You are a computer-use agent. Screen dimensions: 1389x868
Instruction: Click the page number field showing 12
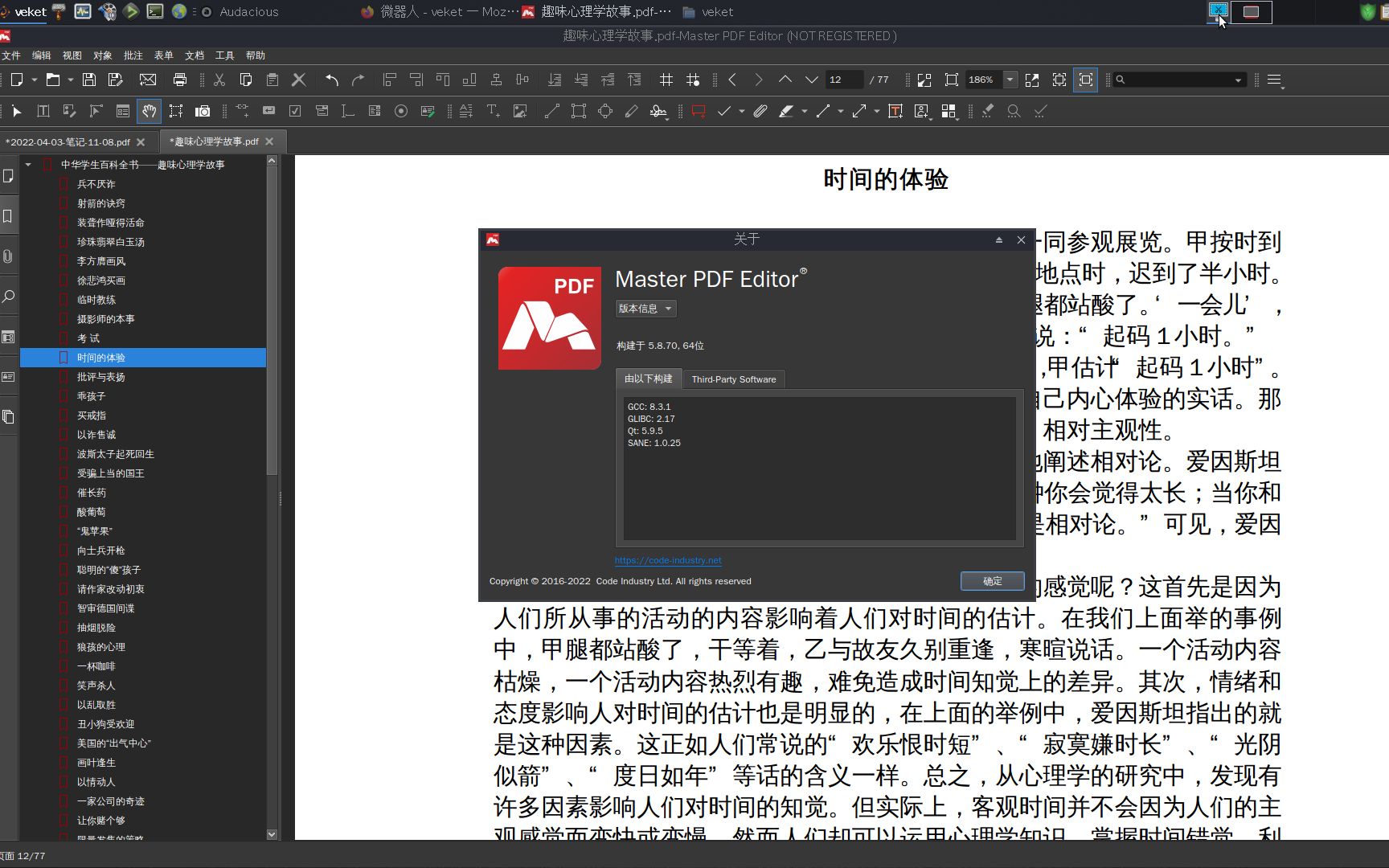click(x=844, y=80)
